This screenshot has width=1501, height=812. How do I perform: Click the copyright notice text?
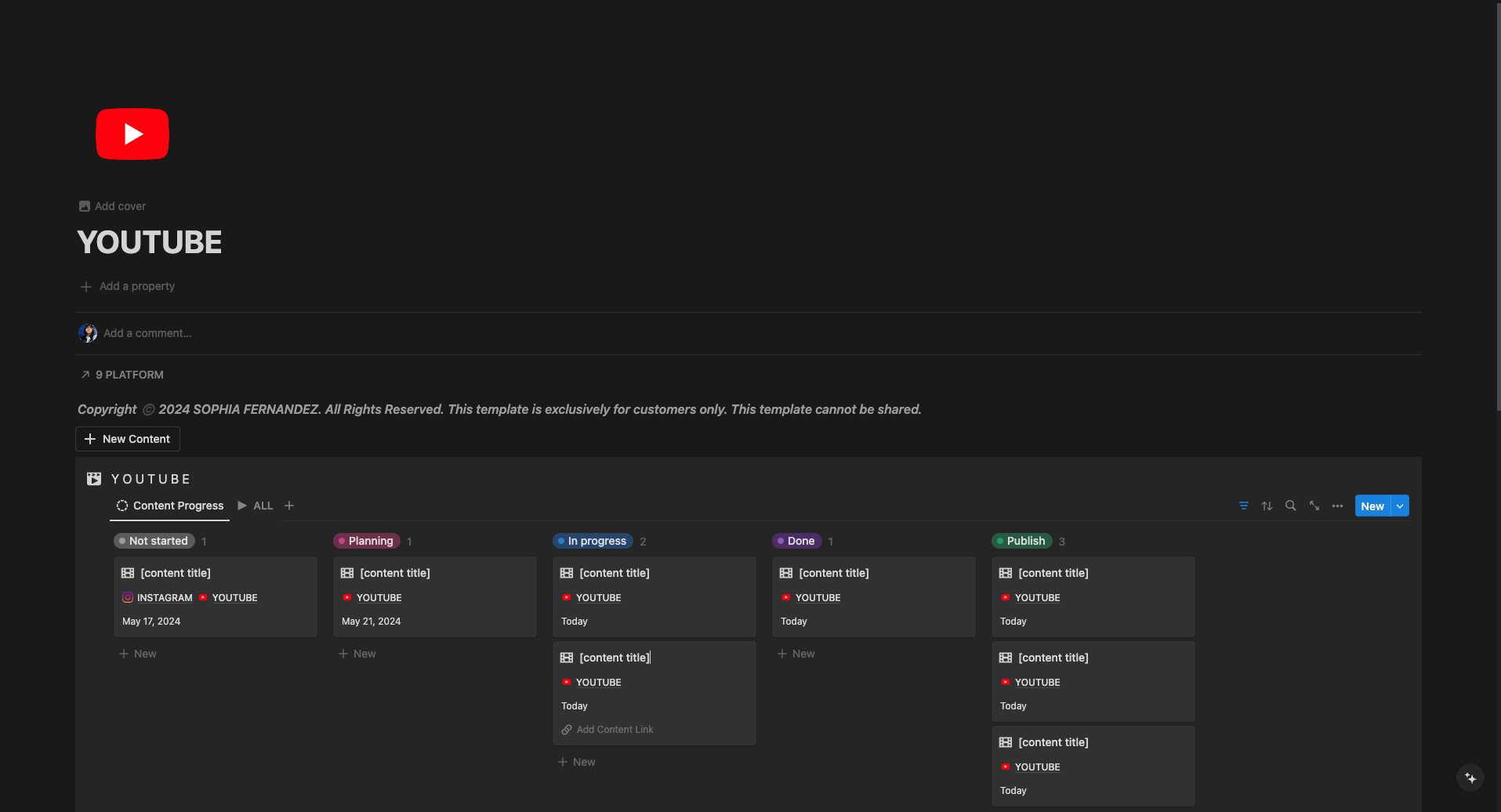click(x=499, y=409)
